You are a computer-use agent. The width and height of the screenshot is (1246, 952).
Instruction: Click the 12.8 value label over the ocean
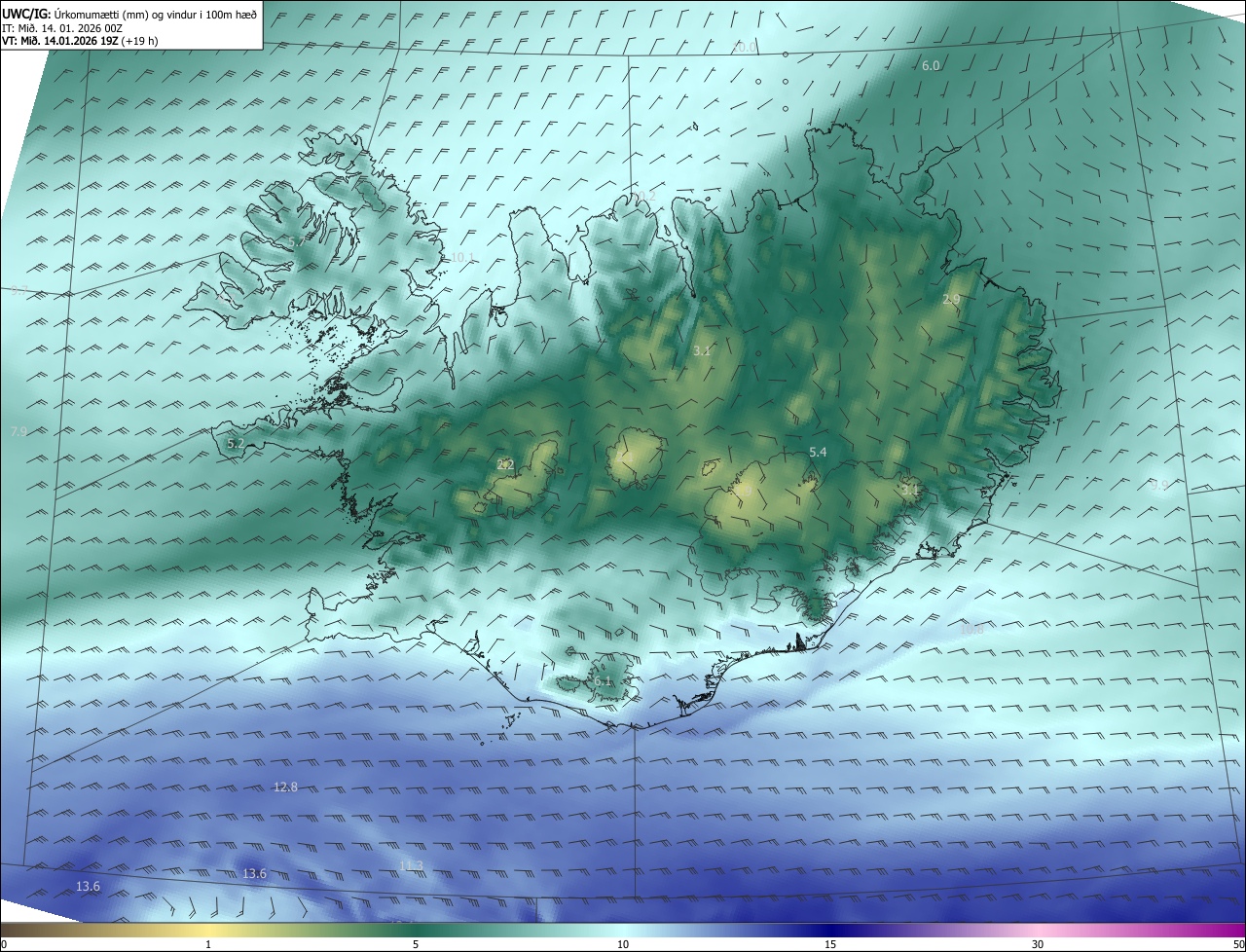point(285,787)
